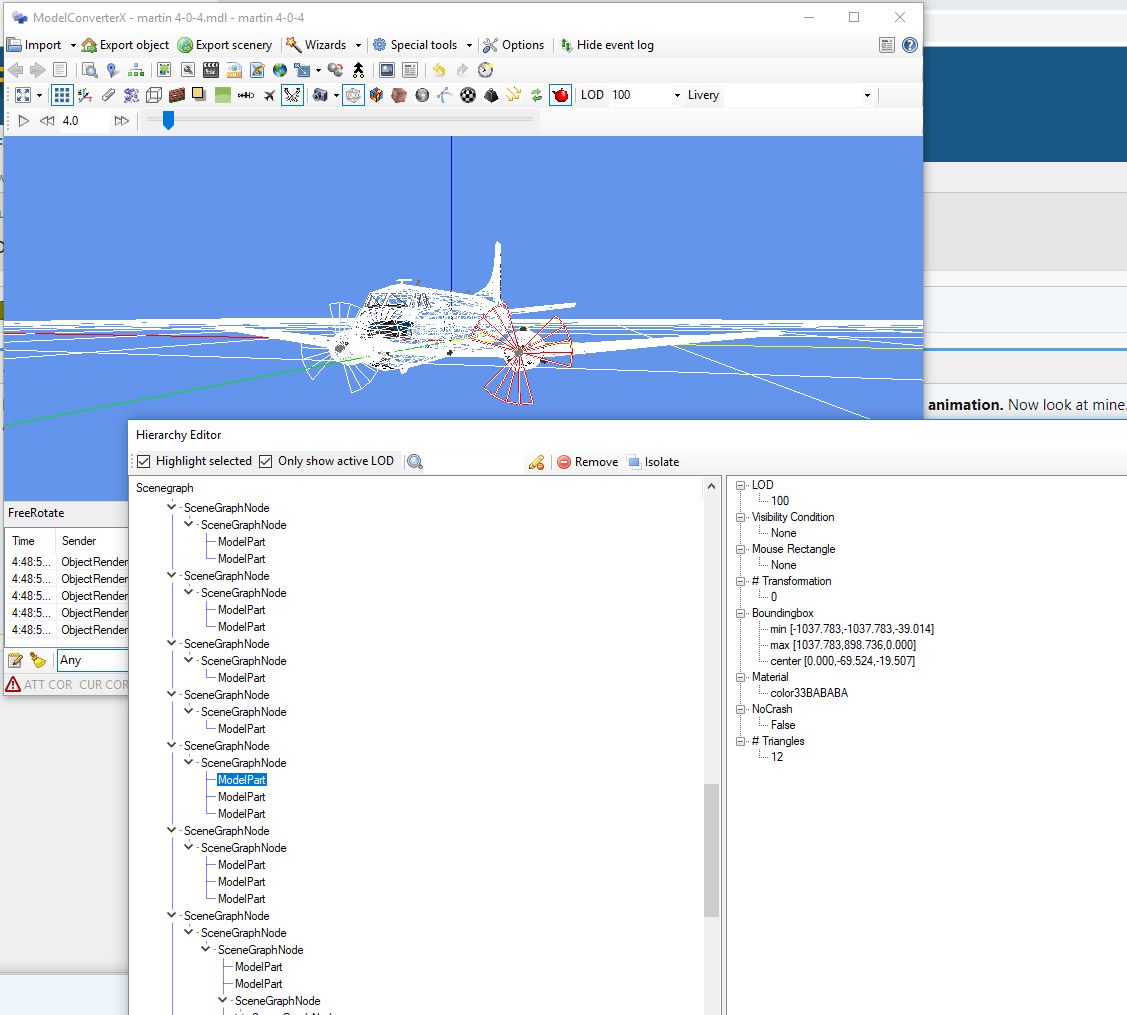The image size is (1127, 1015).
Task: Click the brick wall icon
Action: (x=177, y=95)
